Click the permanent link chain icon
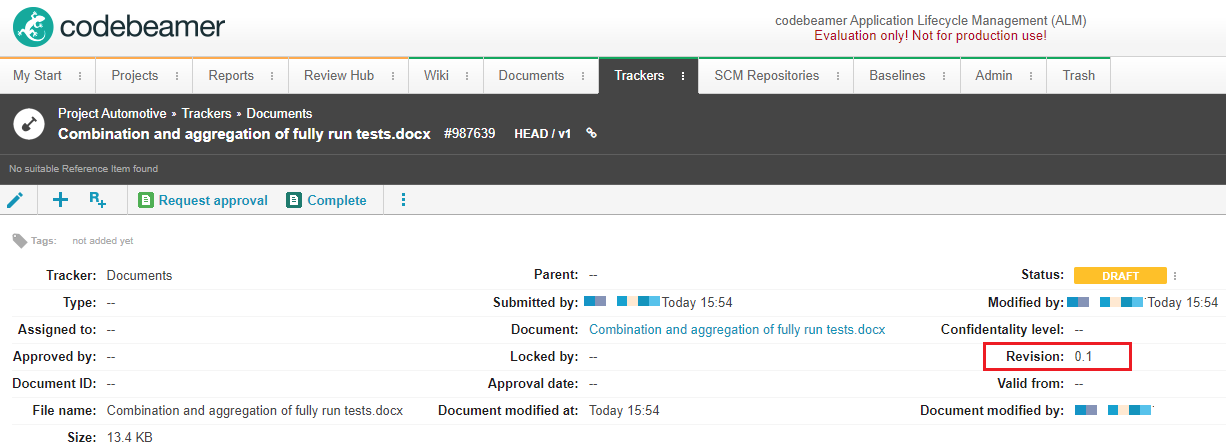Screen dimensions: 1226x445 tap(592, 133)
